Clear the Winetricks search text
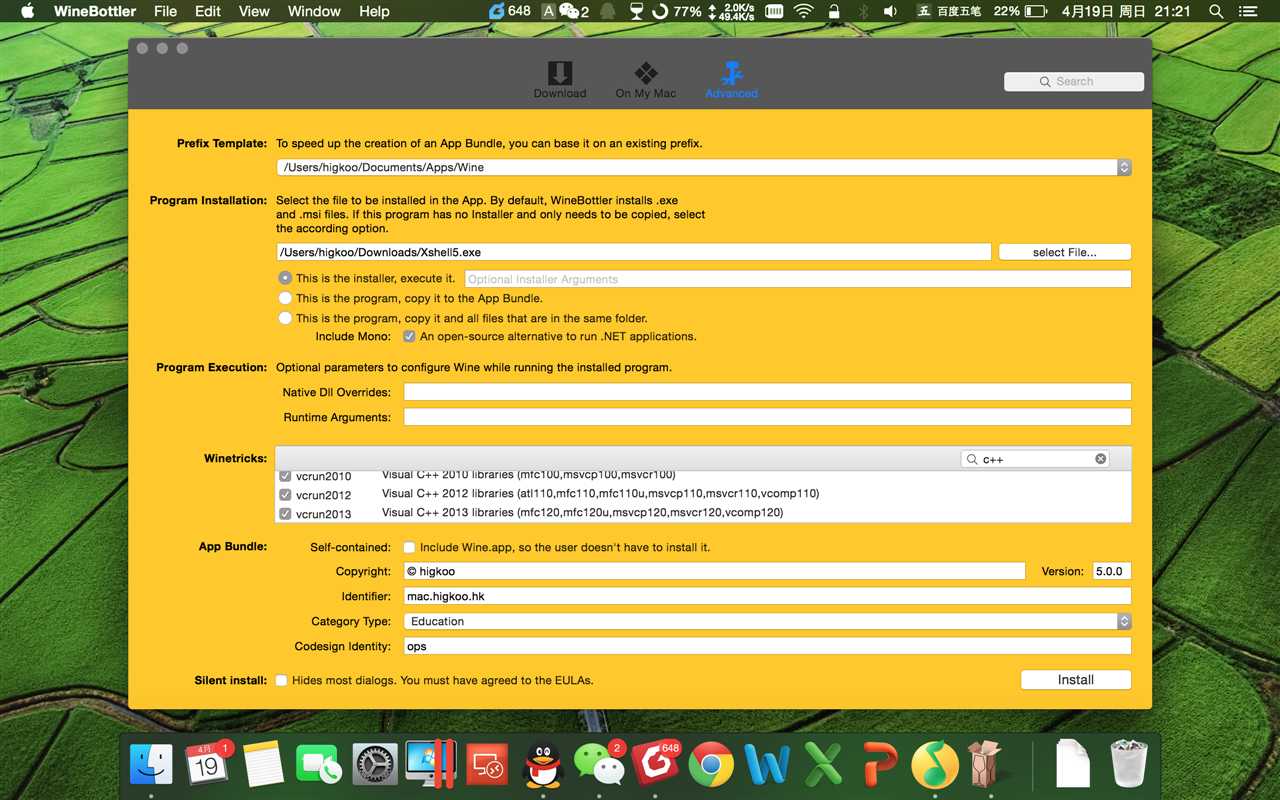 [1101, 459]
